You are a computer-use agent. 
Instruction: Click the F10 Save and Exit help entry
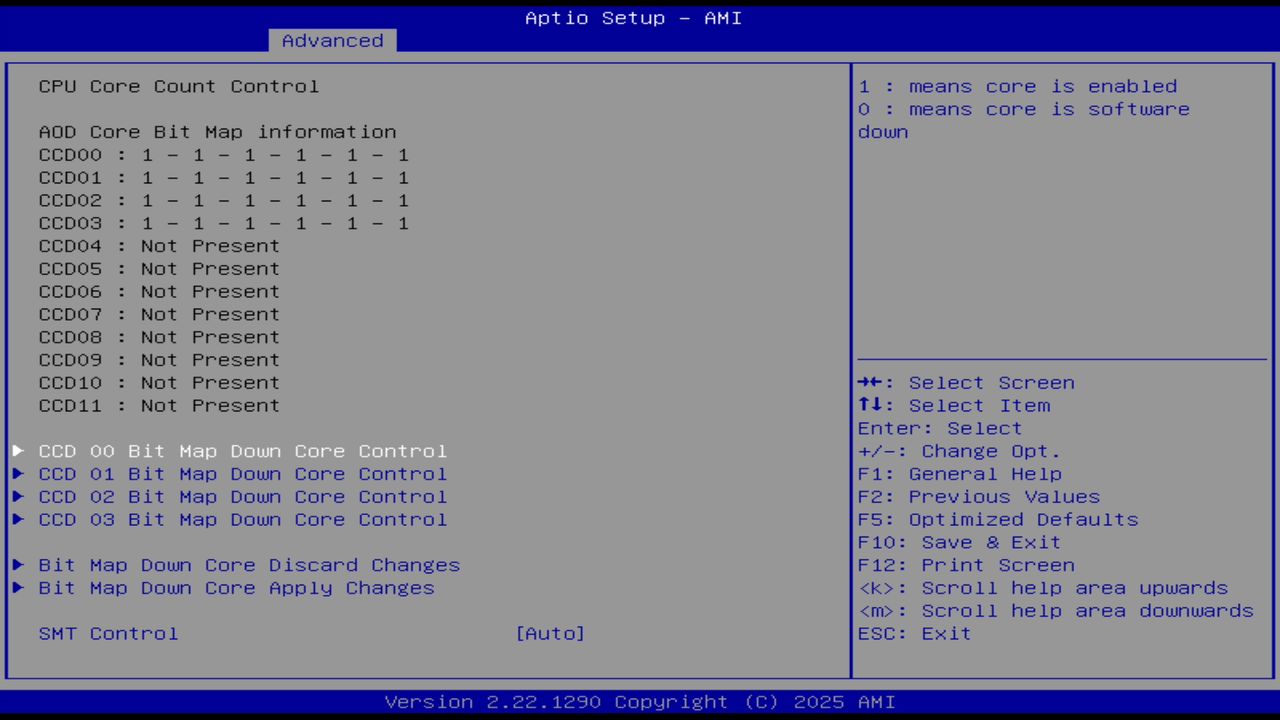tap(958, 542)
